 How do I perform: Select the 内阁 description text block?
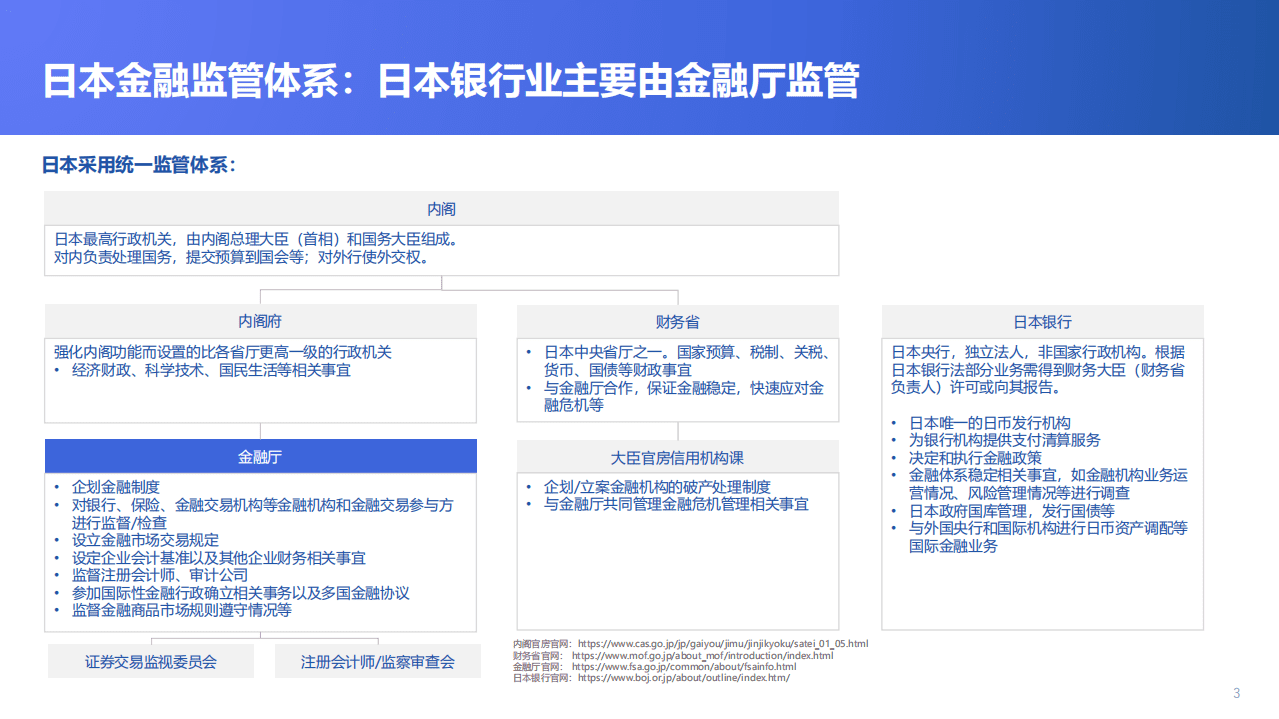click(x=441, y=249)
